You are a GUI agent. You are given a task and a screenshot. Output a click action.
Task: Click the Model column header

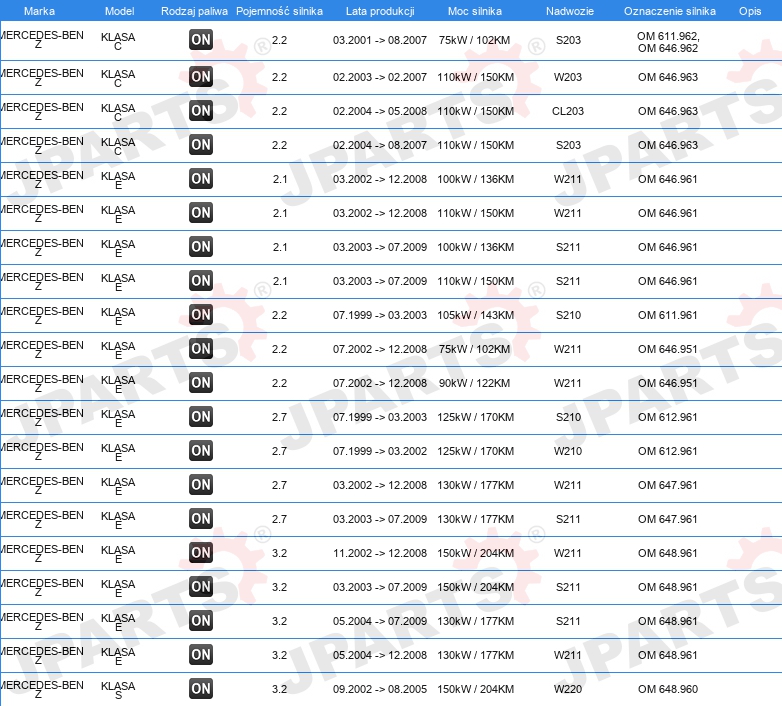coord(119,11)
